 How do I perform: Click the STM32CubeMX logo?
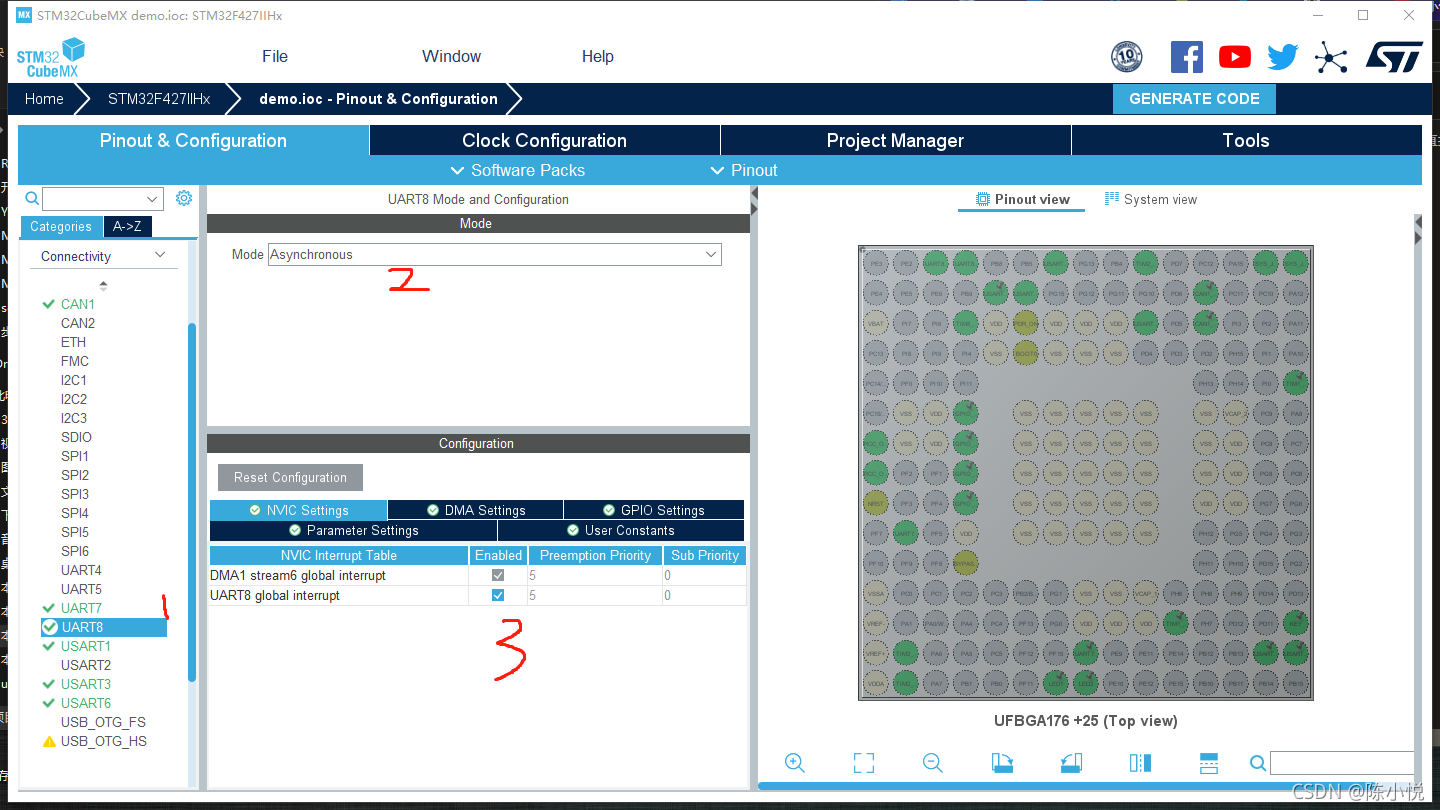pyautogui.click(x=50, y=57)
